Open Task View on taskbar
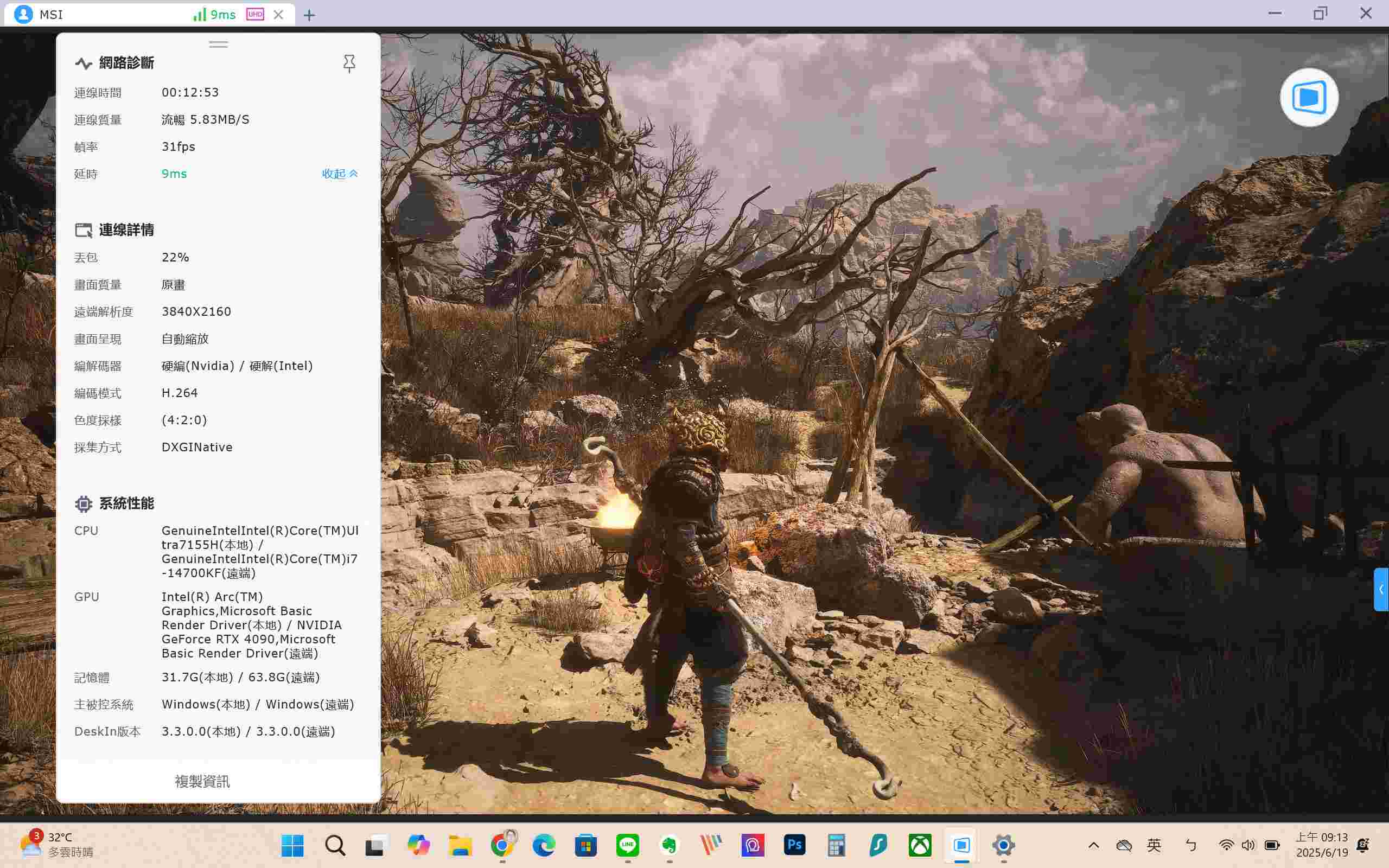Viewport: 1389px width, 868px height. point(377,845)
